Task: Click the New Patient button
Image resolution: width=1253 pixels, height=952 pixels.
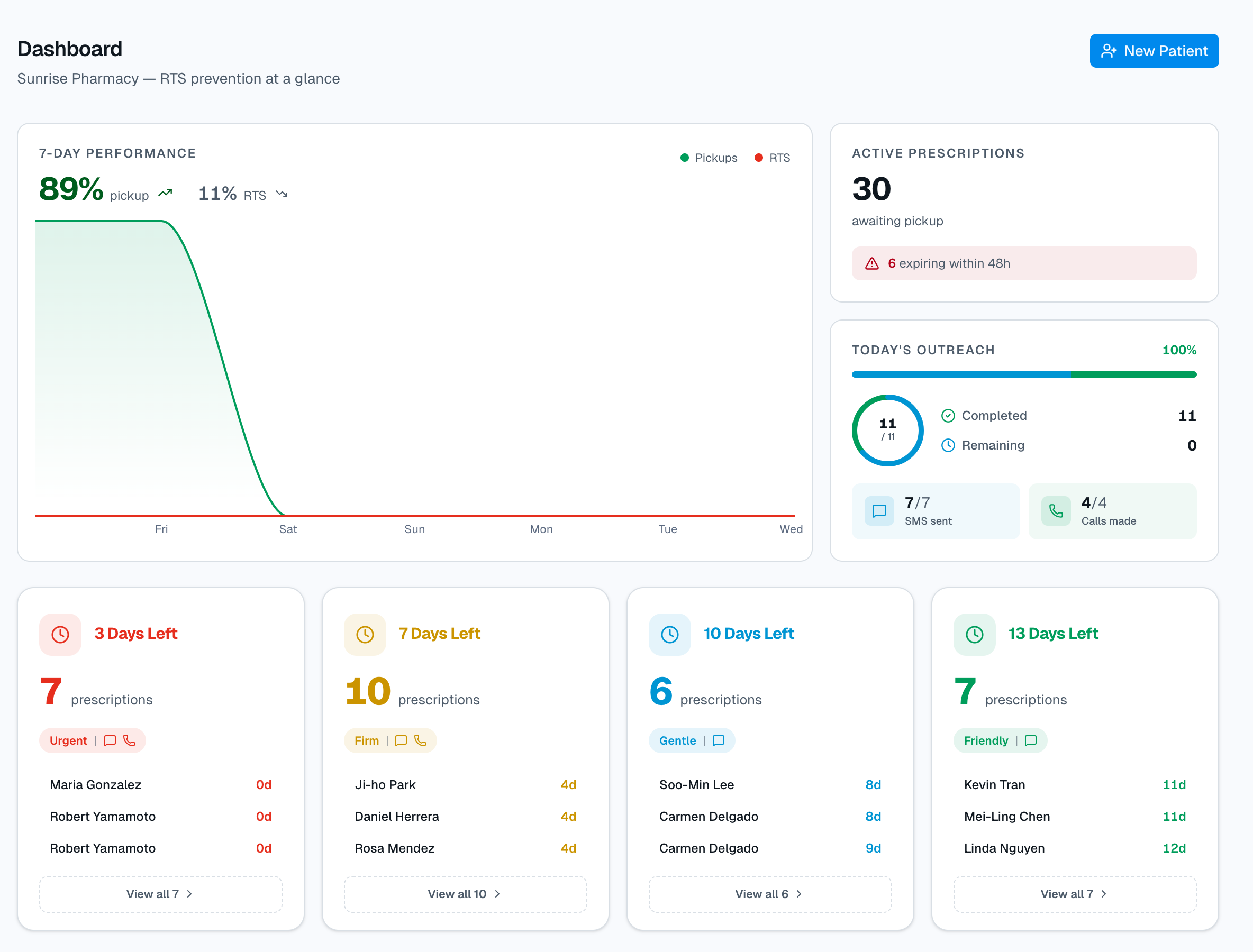Action: [x=1155, y=50]
